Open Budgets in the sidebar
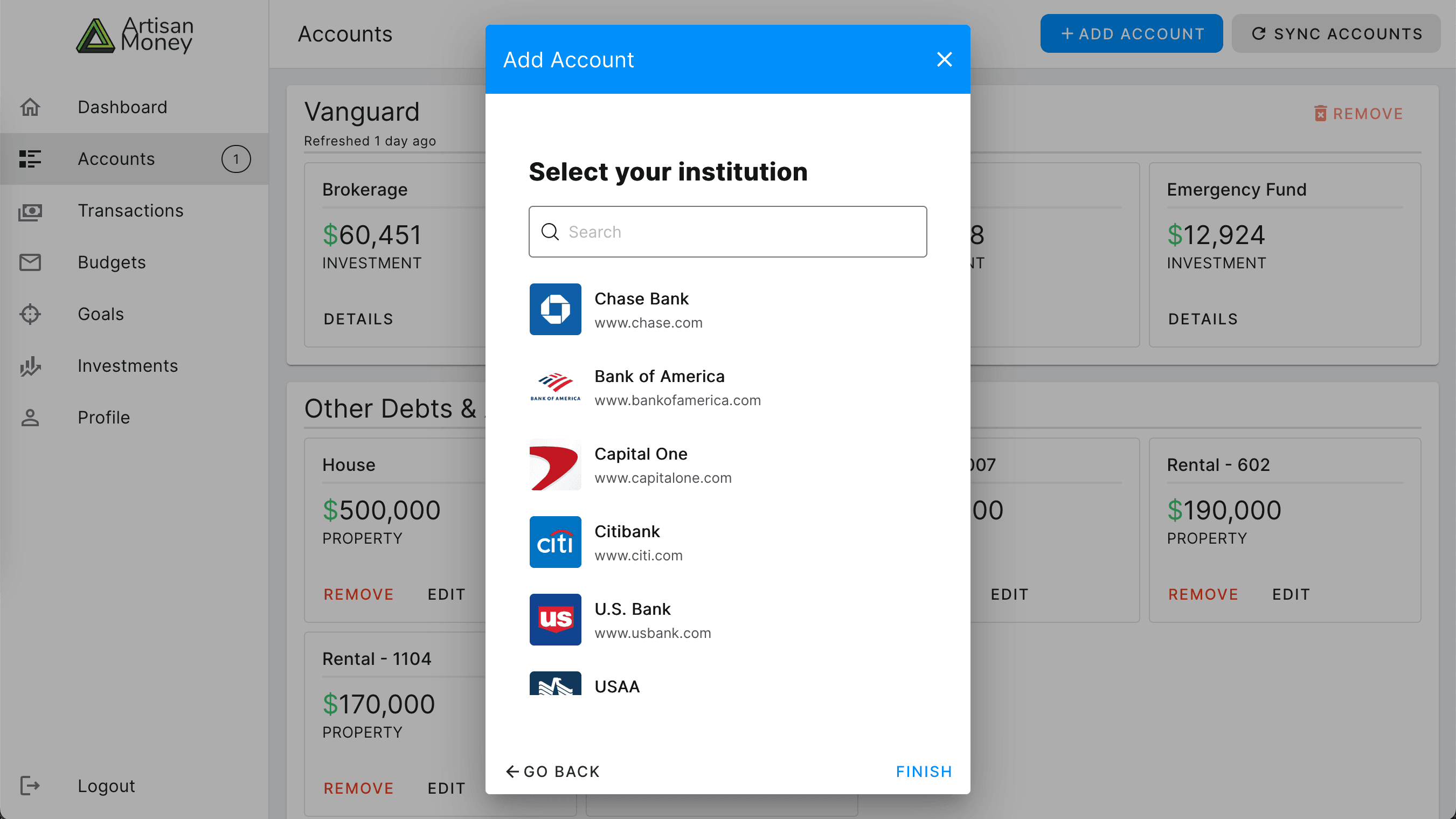 coord(134,262)
